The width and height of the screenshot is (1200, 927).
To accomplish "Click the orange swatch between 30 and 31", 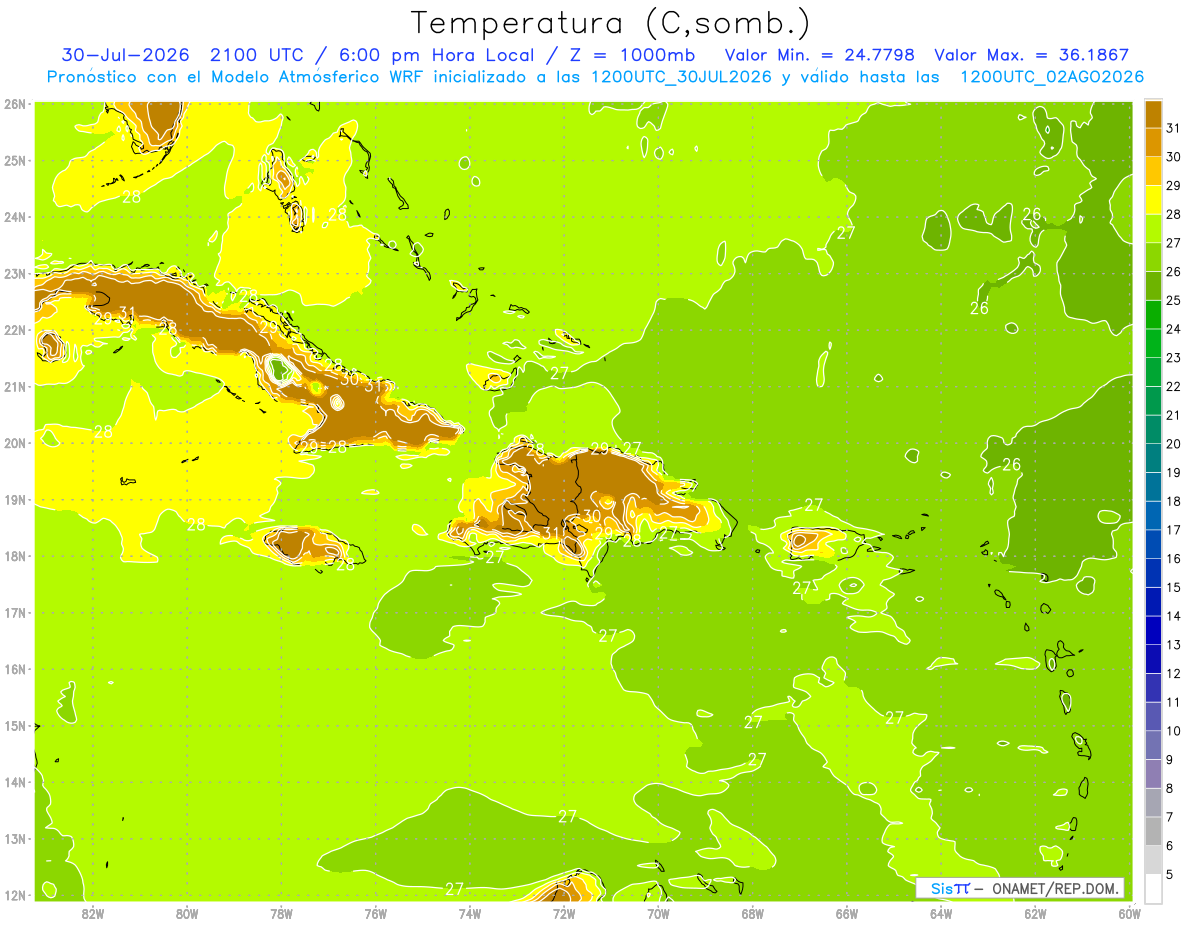I will coord(1153,143).
